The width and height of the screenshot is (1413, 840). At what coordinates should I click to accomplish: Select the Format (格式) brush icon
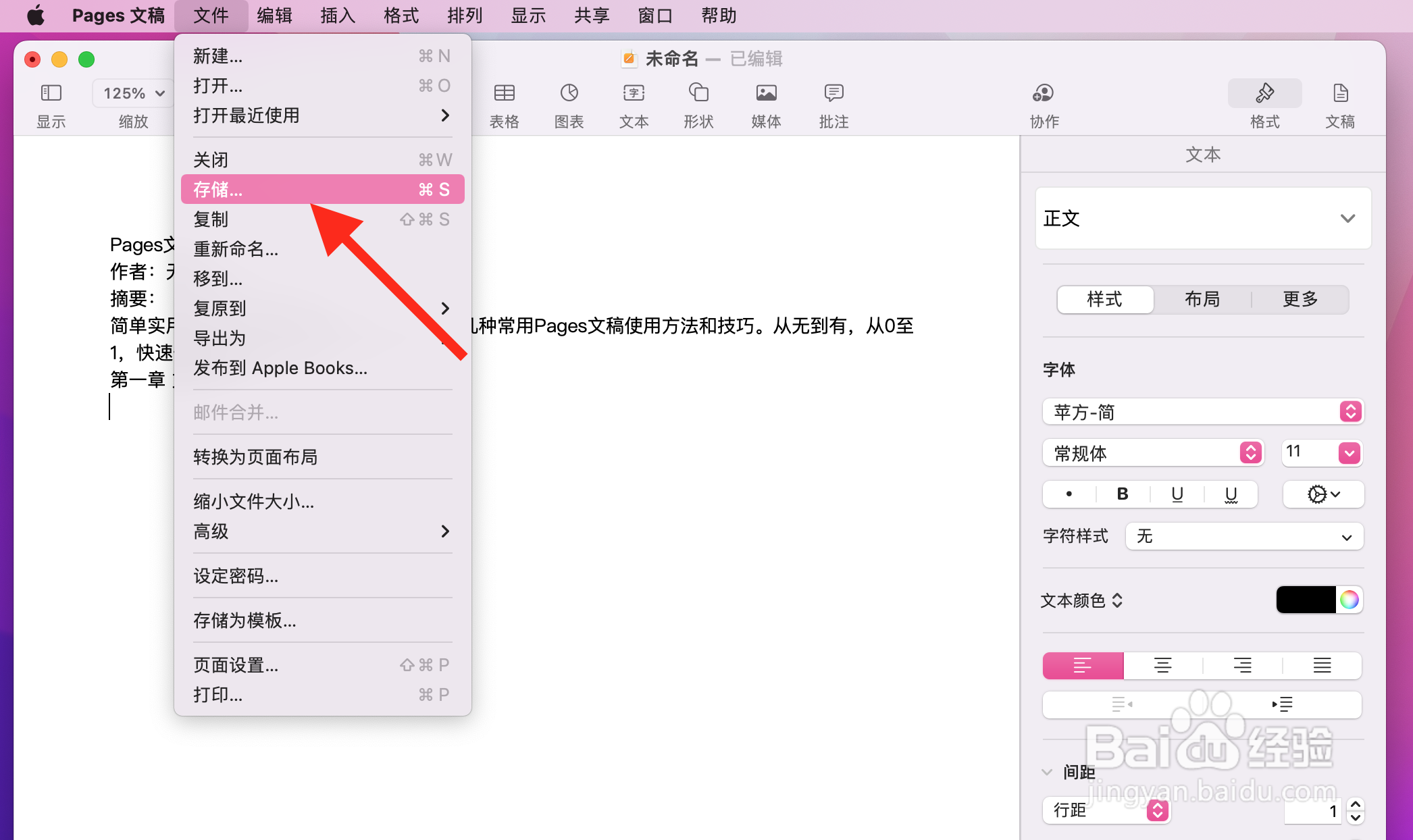click(1264, 93)
